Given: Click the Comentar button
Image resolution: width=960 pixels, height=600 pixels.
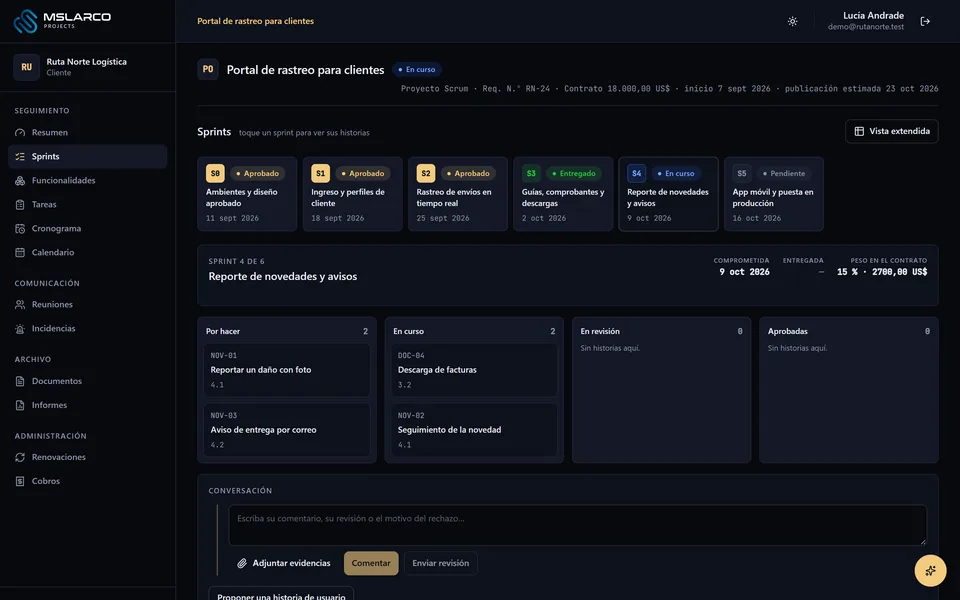Looking at the screenshot, I should tap(371, 563).
